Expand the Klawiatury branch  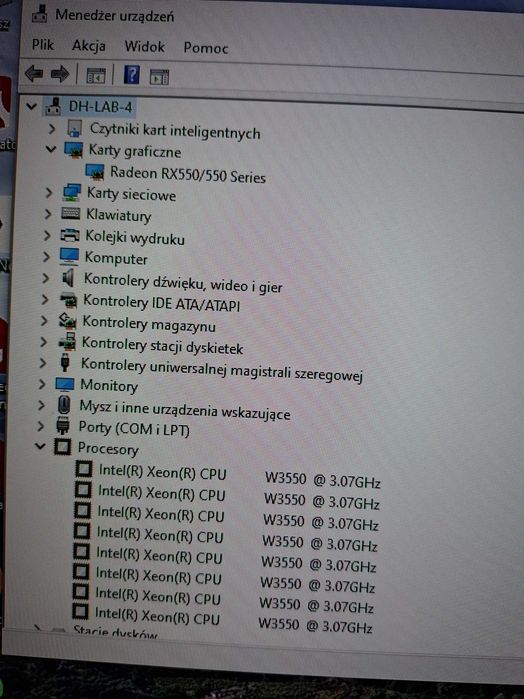pos(48,214)
